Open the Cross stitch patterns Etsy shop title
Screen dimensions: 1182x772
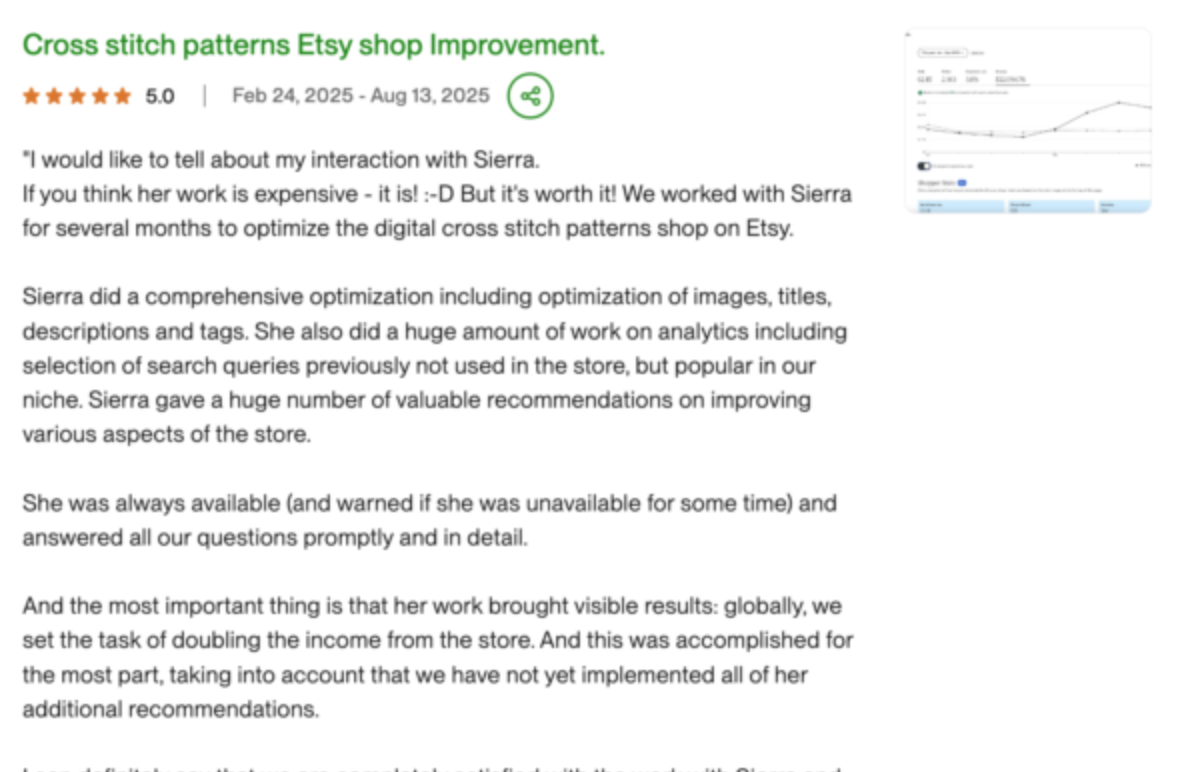(x=313, y=45)
